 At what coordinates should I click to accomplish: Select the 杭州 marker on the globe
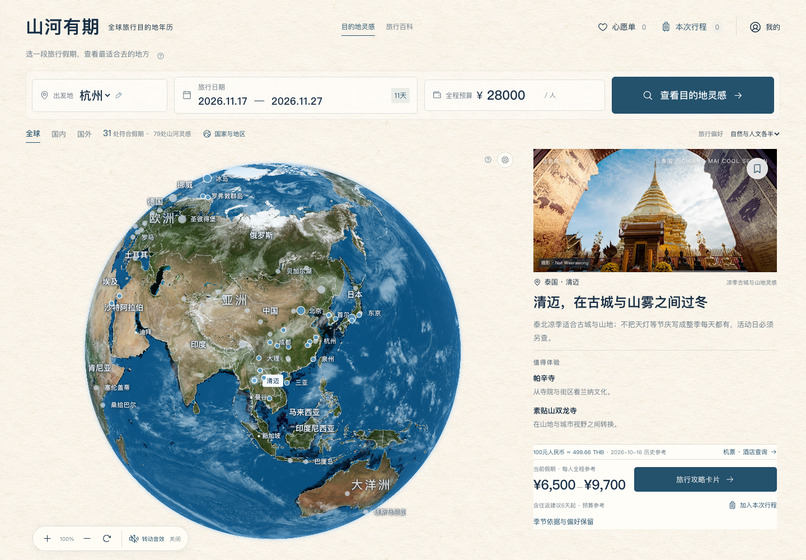pos(316,339)
